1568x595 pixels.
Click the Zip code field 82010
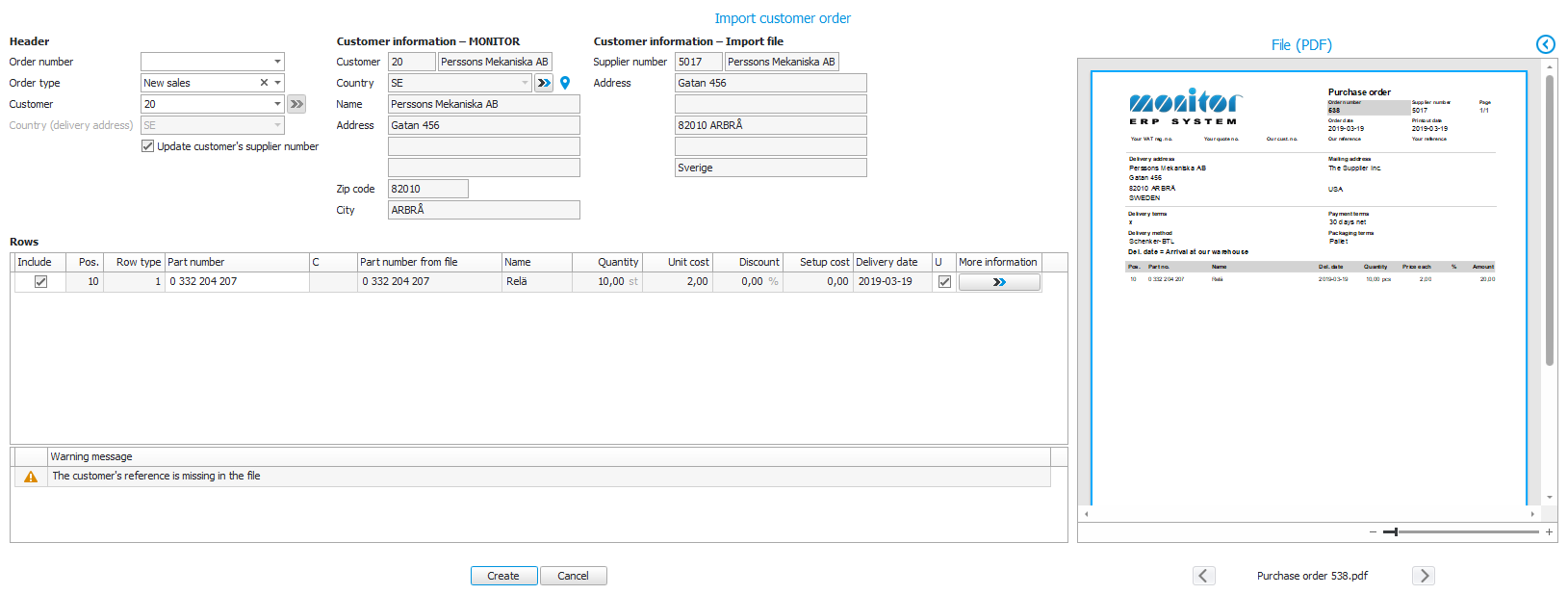coord(428,189)
